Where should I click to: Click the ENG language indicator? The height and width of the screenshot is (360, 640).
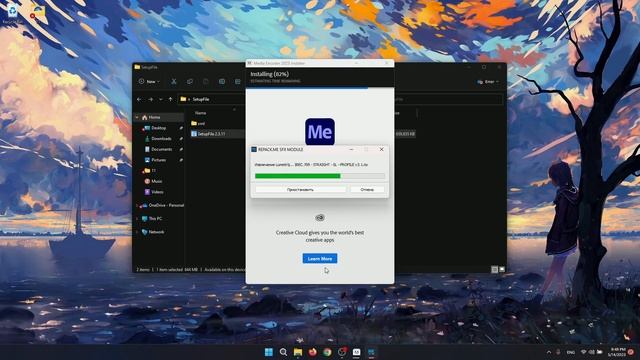[x=571, y=352]
